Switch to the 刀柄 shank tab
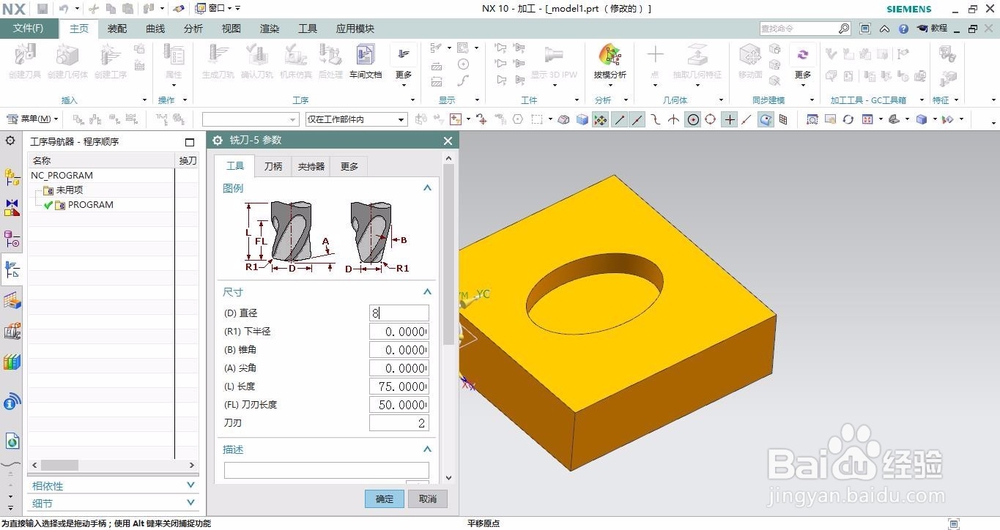This screenshot has height=530, width=1000. [273, 166]
